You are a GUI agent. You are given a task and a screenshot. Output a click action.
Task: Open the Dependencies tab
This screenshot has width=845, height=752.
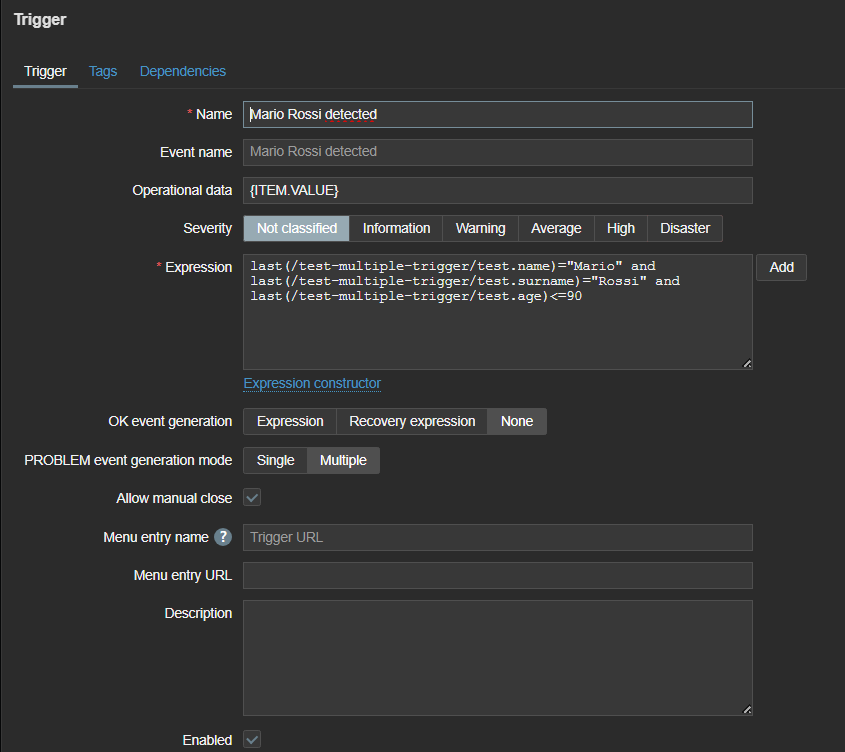183,71
